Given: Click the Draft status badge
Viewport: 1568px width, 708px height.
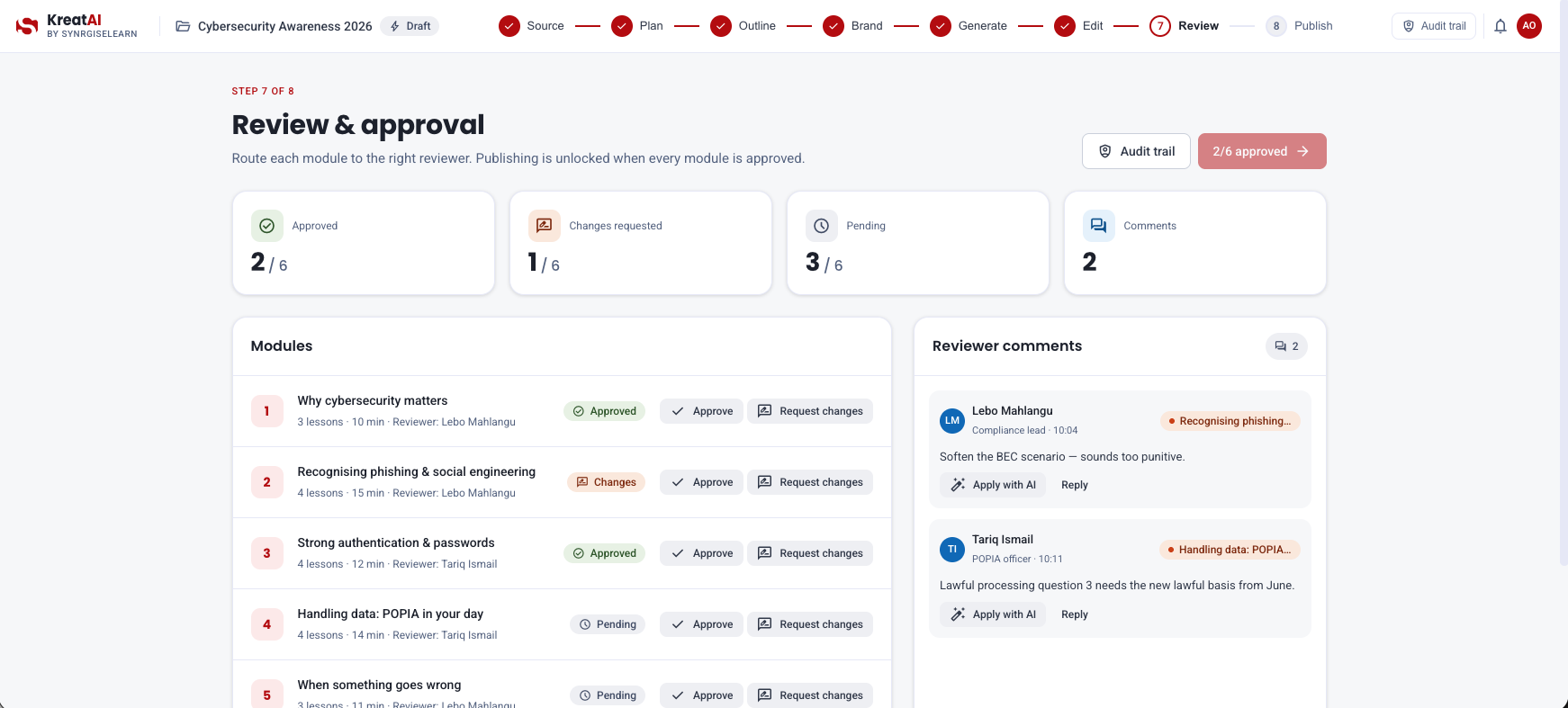Looking at the screenshot, I should point(410,26).
